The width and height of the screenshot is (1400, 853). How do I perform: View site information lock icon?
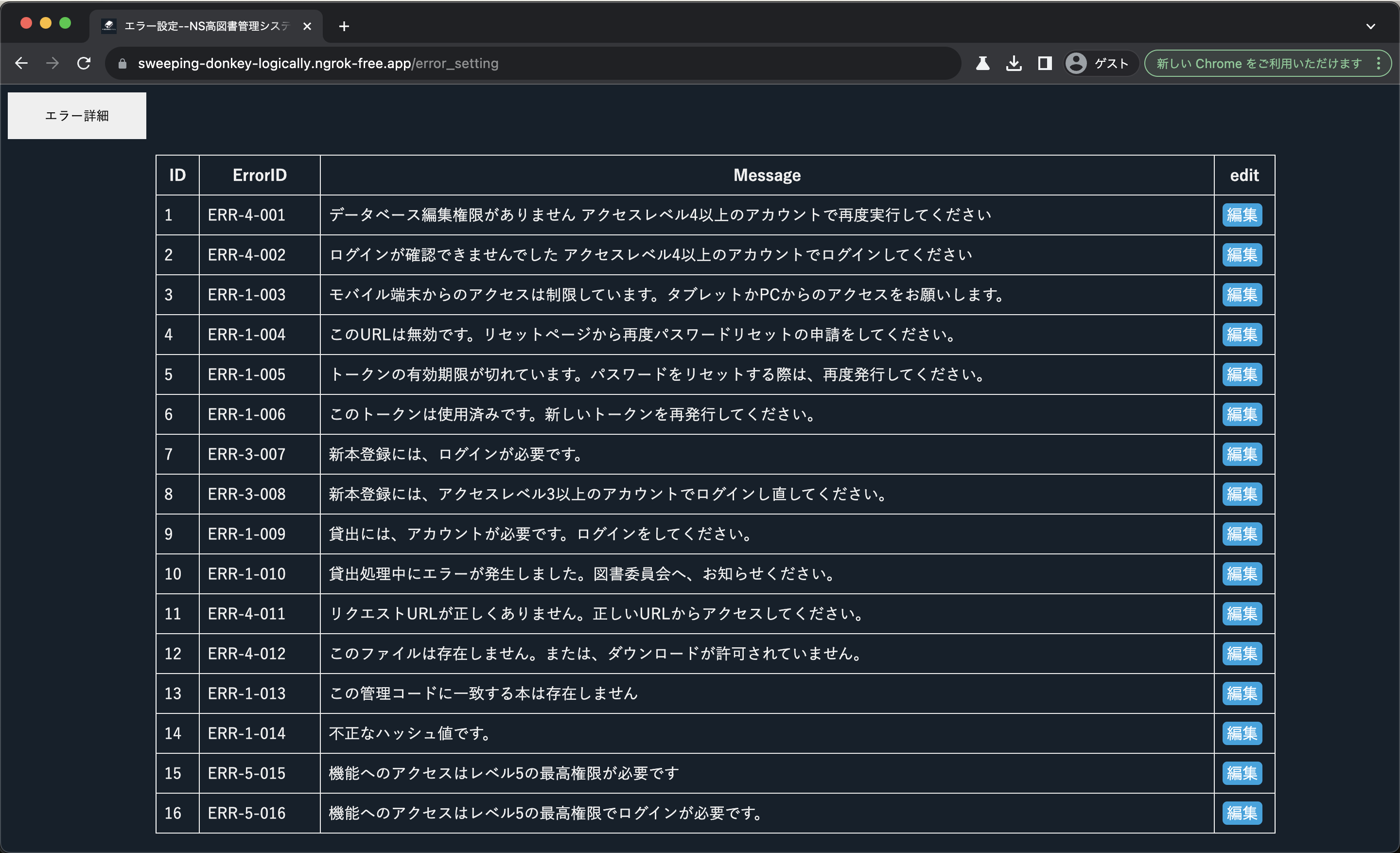122,64
